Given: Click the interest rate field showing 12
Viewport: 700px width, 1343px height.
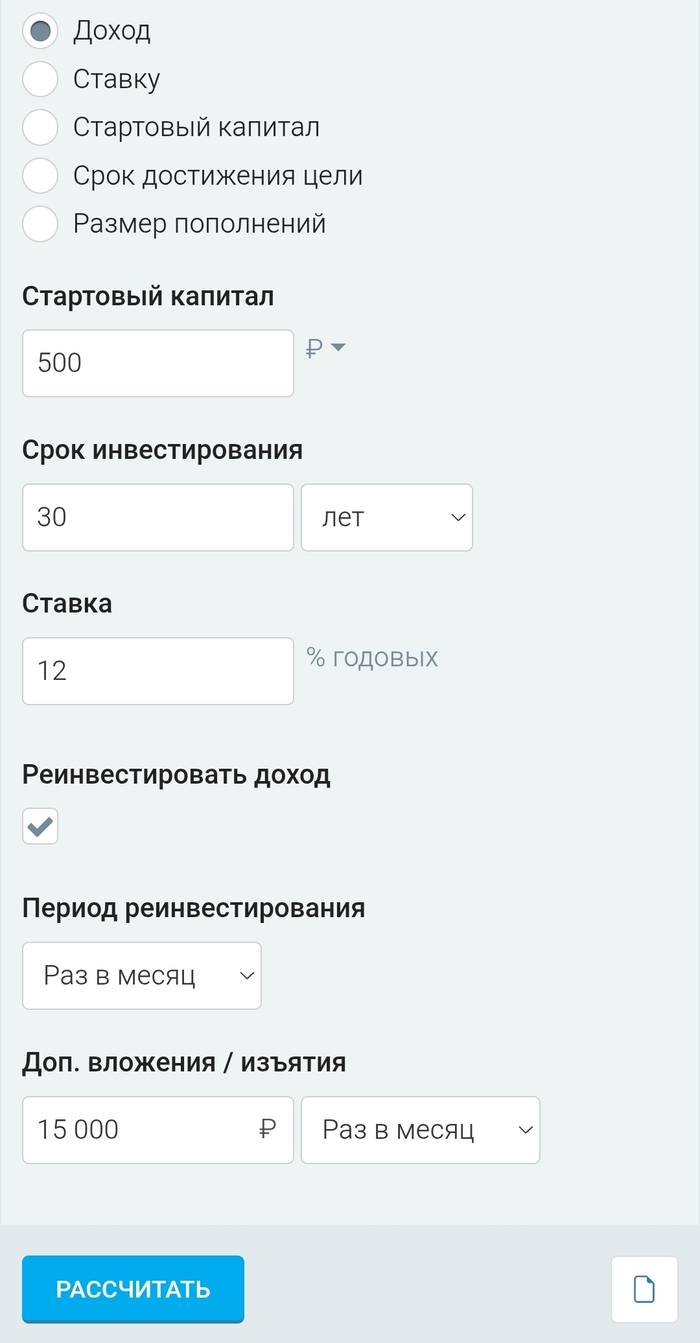Looking at the screenshot, I should pyautogui.click(x=157, y=671).
